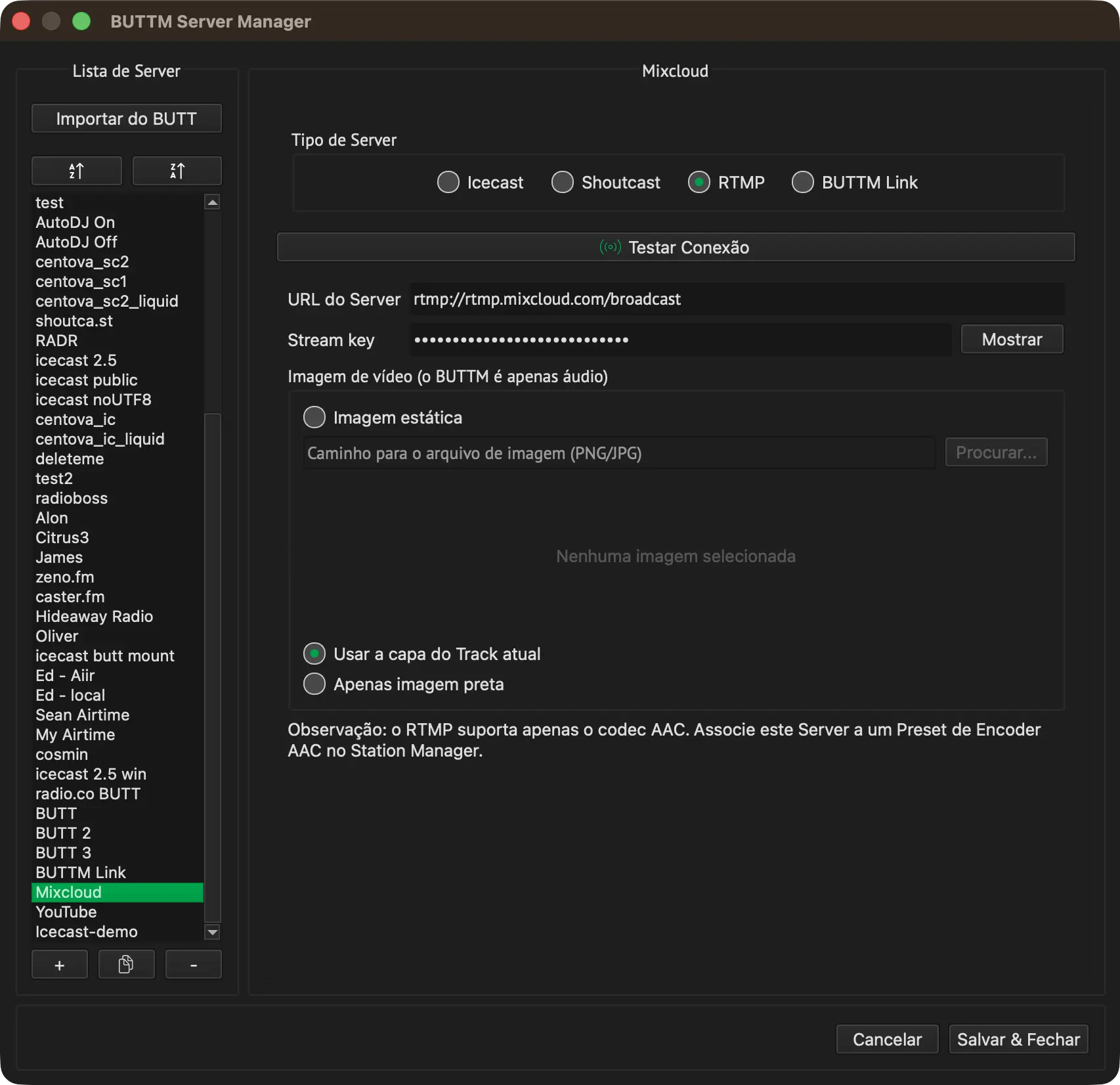Click Salvar & Fechar button
This screenshot has height=1085, width=1120.
coord(1019,1039)
